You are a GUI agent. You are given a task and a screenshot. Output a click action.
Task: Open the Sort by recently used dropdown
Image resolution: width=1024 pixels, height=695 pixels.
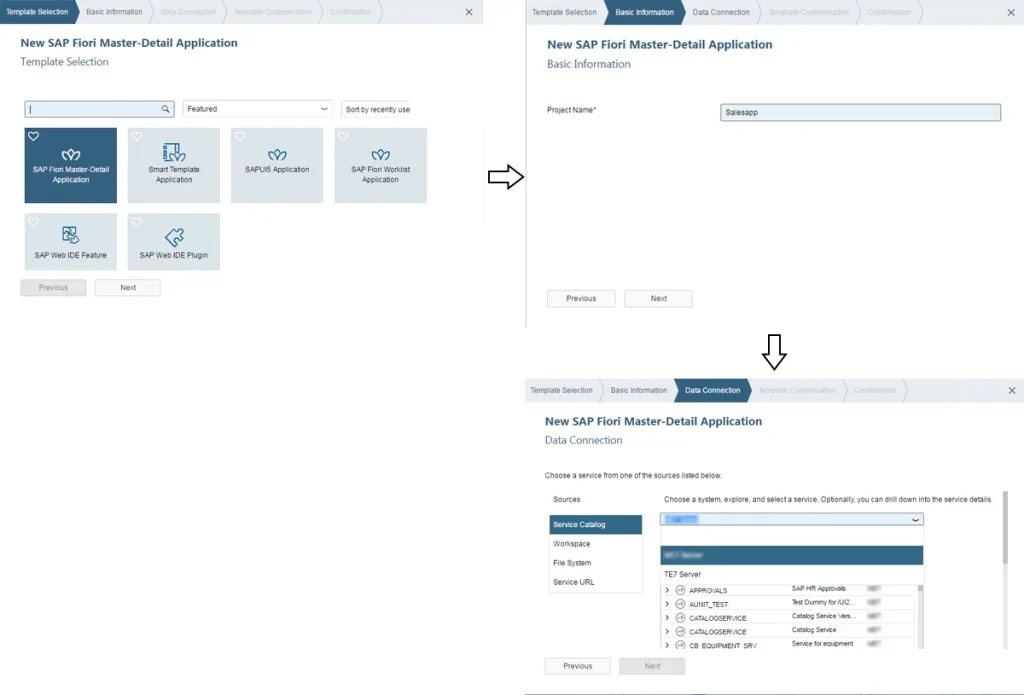click(x=377, y=109)
